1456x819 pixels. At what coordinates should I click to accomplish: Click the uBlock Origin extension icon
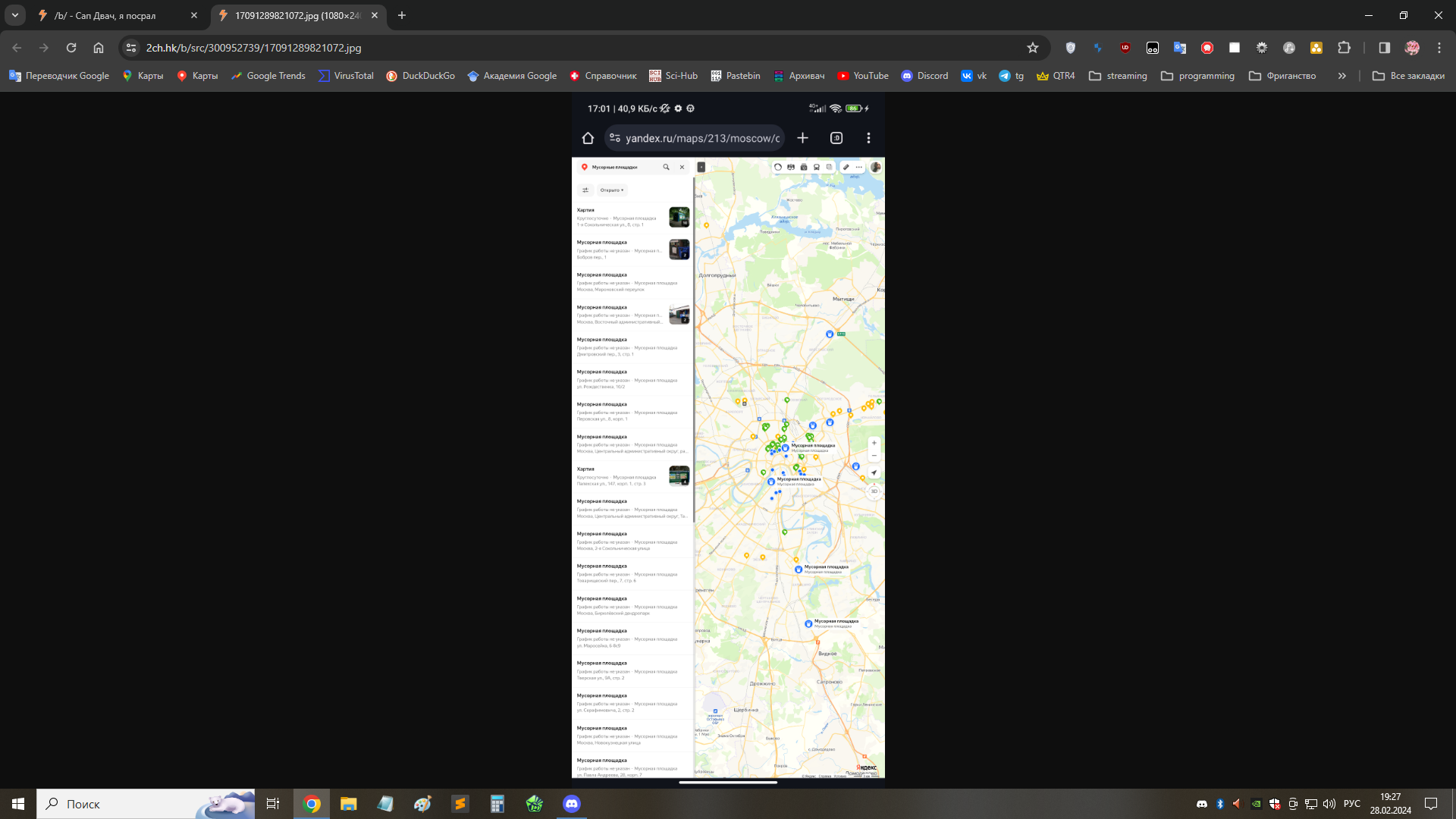click(x=1125, y=48)
